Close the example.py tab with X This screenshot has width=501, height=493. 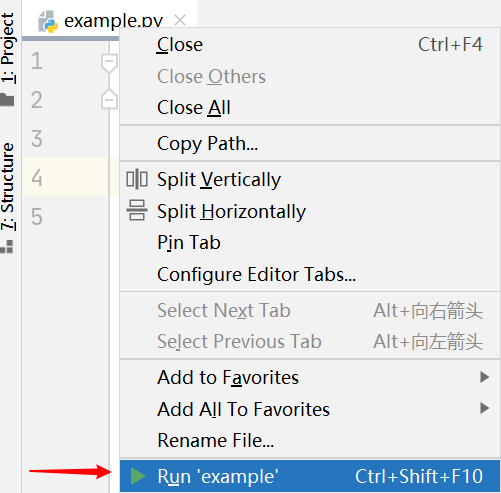[x=180, y=20]
